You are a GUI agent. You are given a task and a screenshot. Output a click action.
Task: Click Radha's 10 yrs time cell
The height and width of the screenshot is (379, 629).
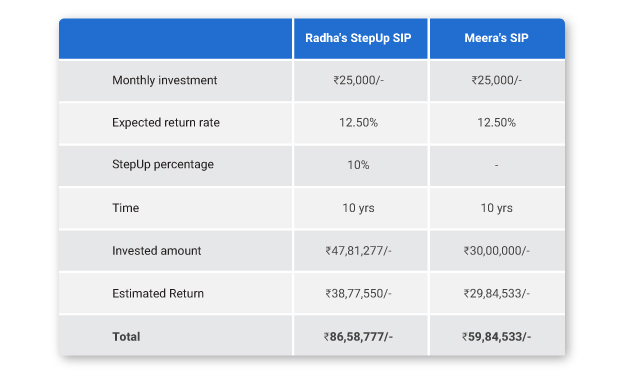(x=358, y=208)
